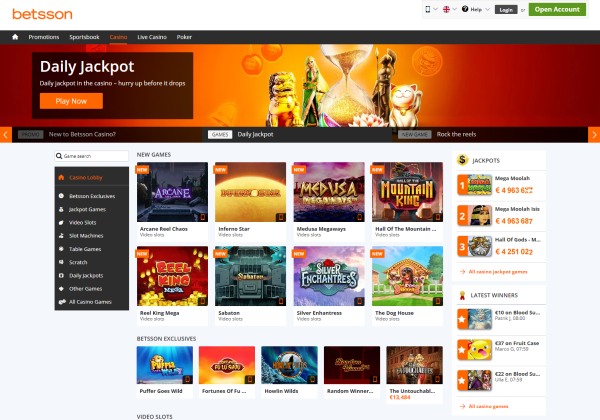Open the Sabaton game thumbnail
Screen dimensions: 600x420
pyautogui.click(x=251, y=276)
